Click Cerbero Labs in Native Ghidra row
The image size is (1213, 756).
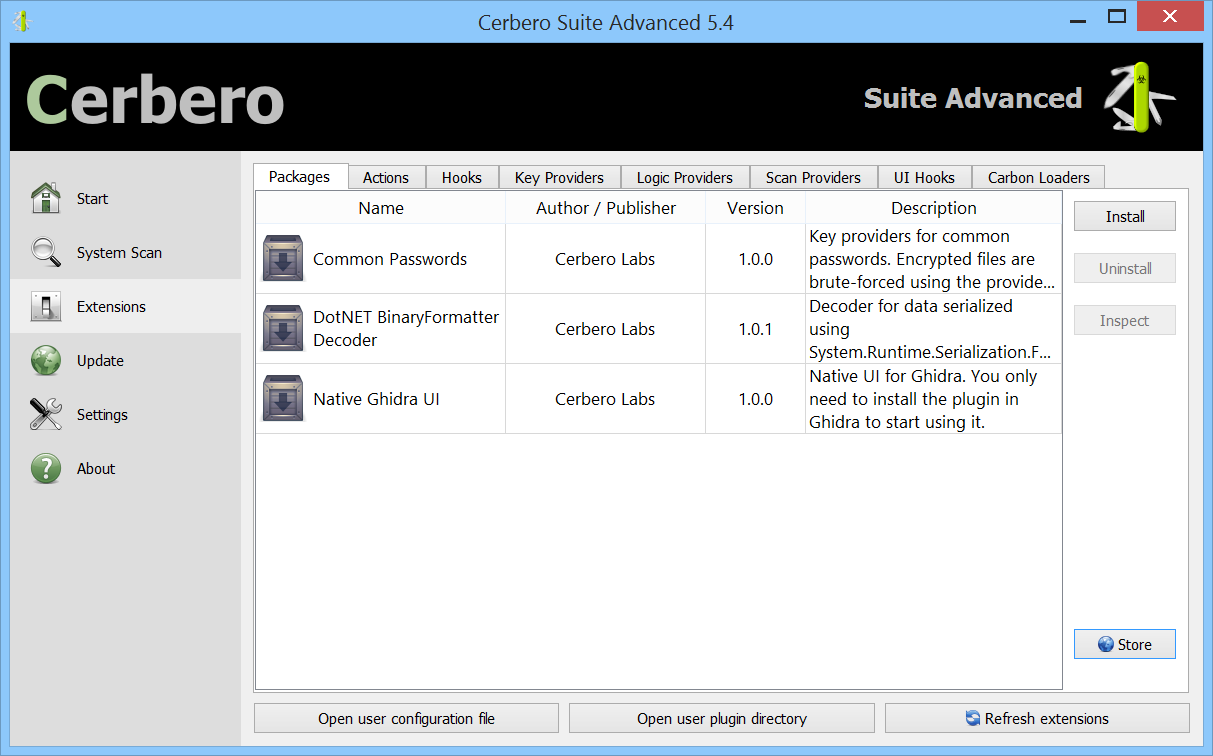[x=605, y=399]
